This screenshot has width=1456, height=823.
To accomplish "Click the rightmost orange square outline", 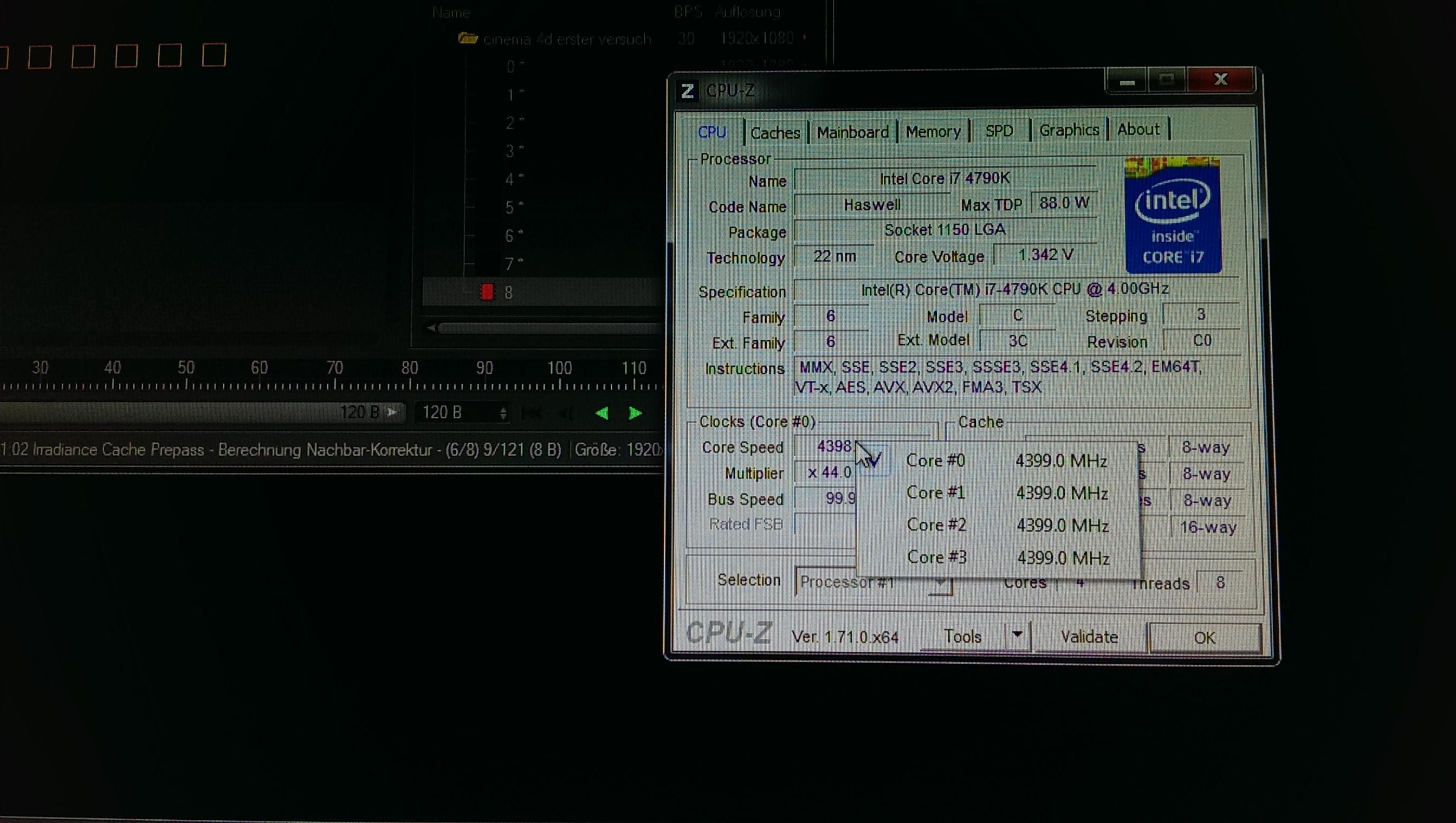I will 214,55.
